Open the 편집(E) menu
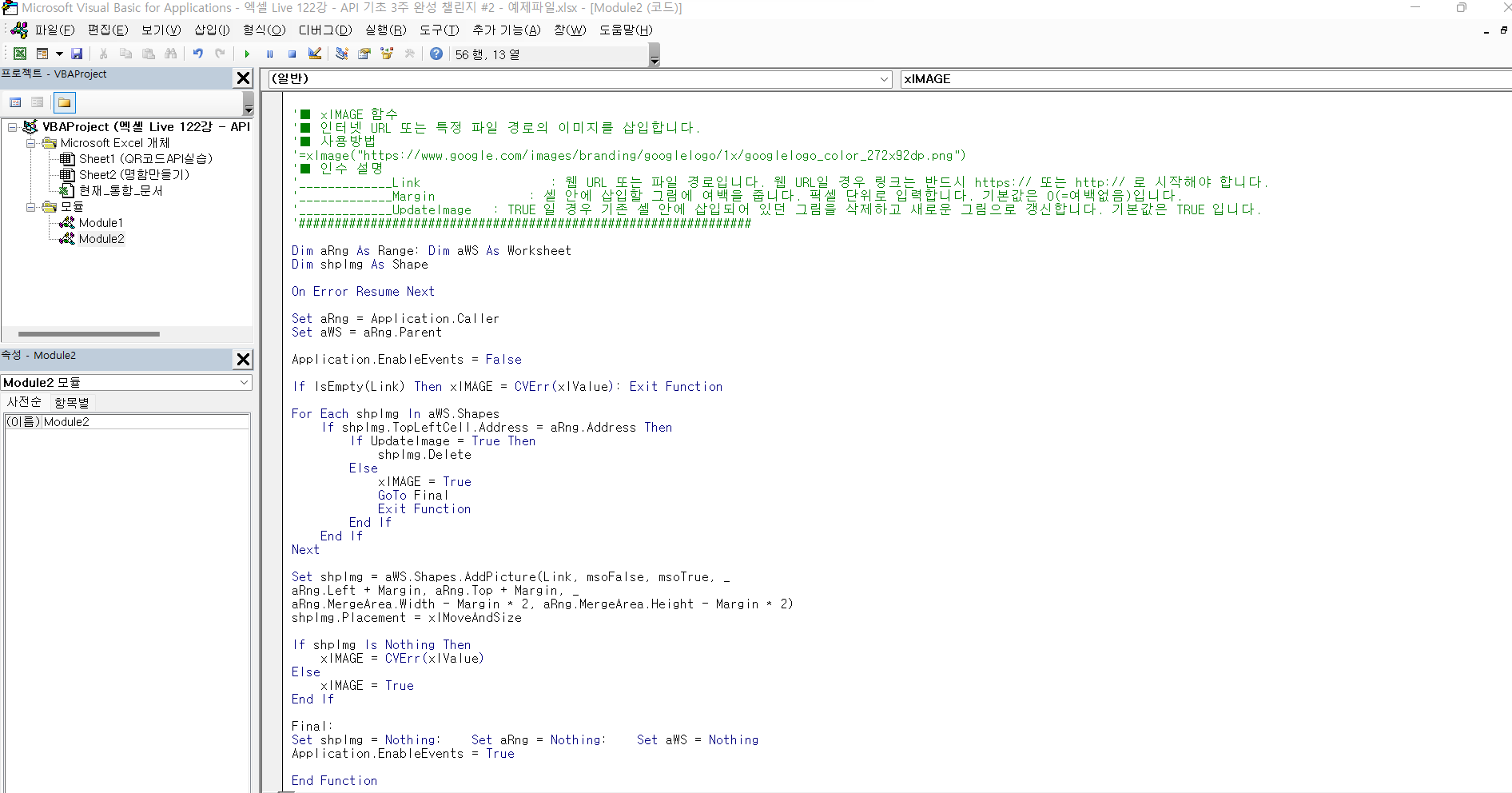 (108, 30)
